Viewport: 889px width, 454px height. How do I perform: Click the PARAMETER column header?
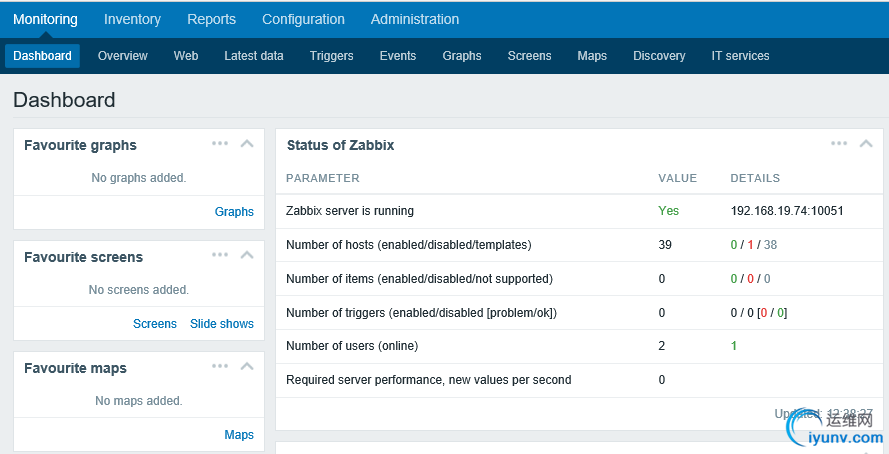point(323,178)
